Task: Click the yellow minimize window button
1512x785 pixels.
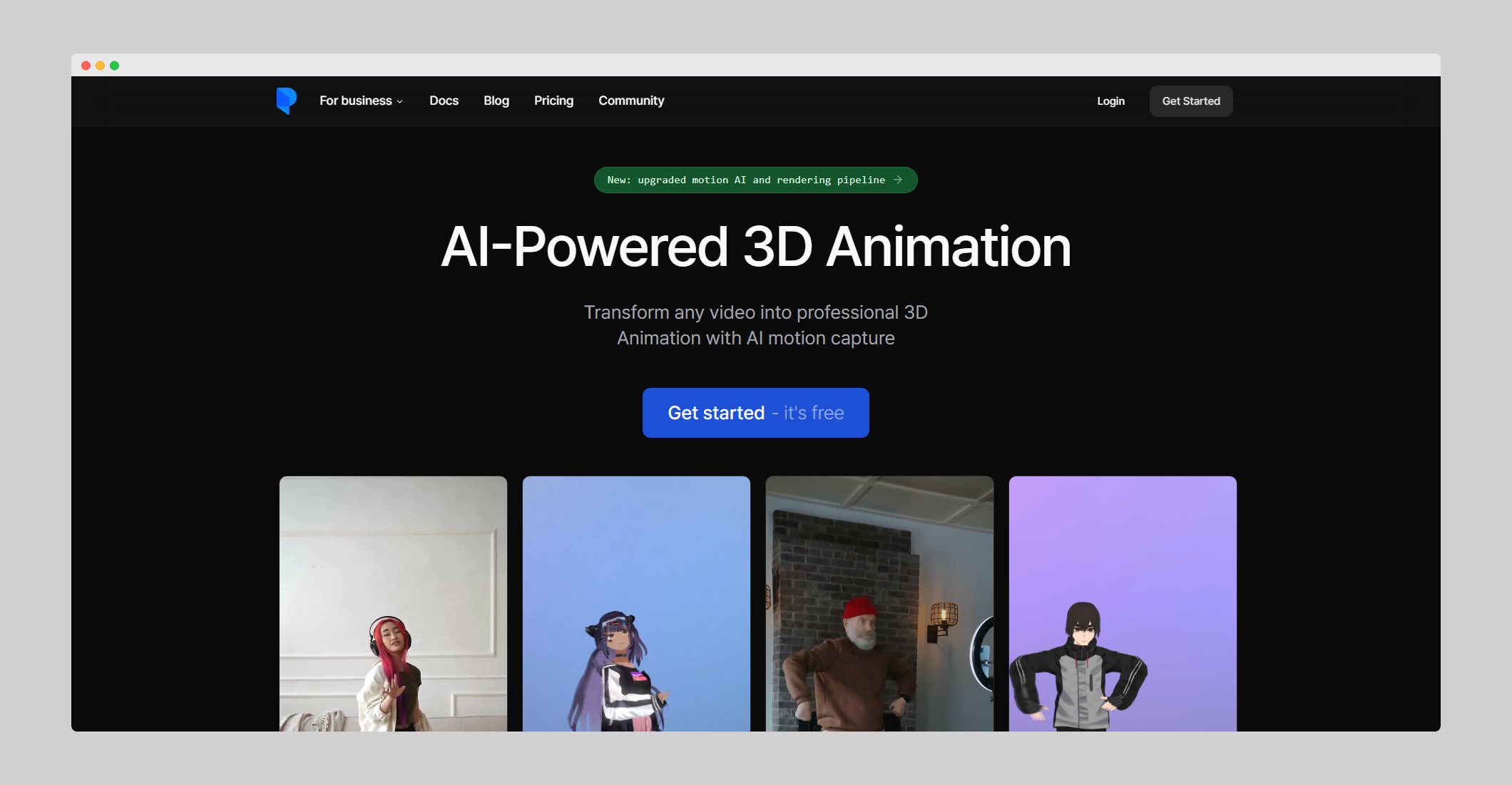Action: tap(100, 66)
